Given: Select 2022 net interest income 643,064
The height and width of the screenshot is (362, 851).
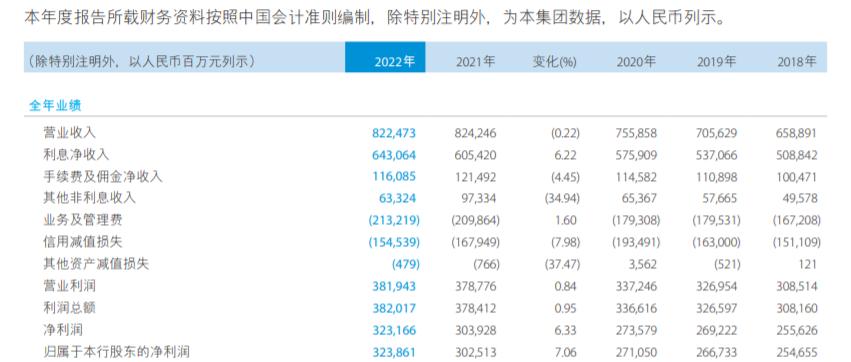Looking at the screenshot, I should pos(394,155).
